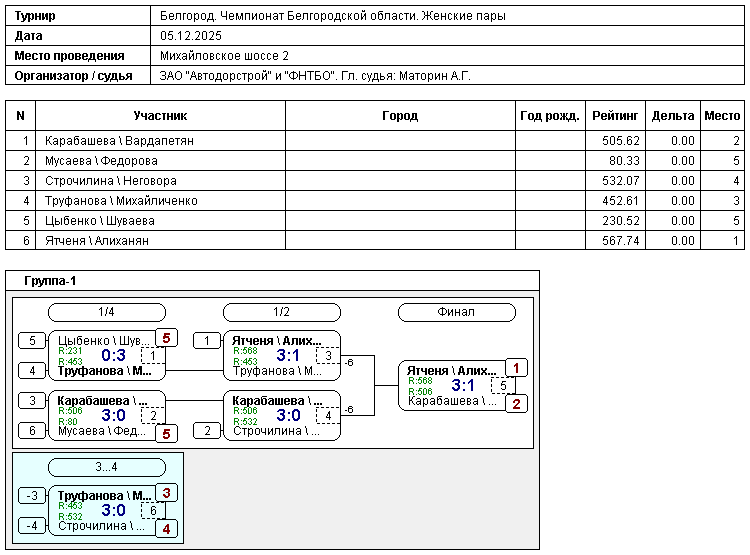The width and height of the screenshot is (750, 555).
Task: Click the 0:3 score in quarterfinal match
Action: click(113, 355)
